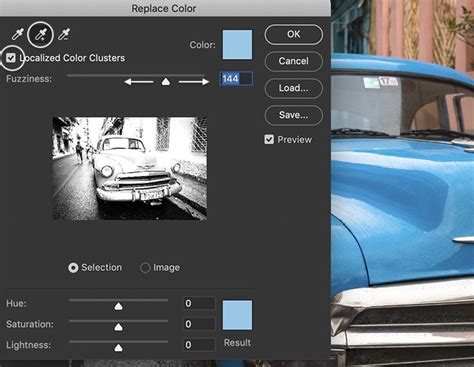Choose the Image radio button
Image resolution: width=474 pixels, height=367 pixels.
click(x=145, y=268)
